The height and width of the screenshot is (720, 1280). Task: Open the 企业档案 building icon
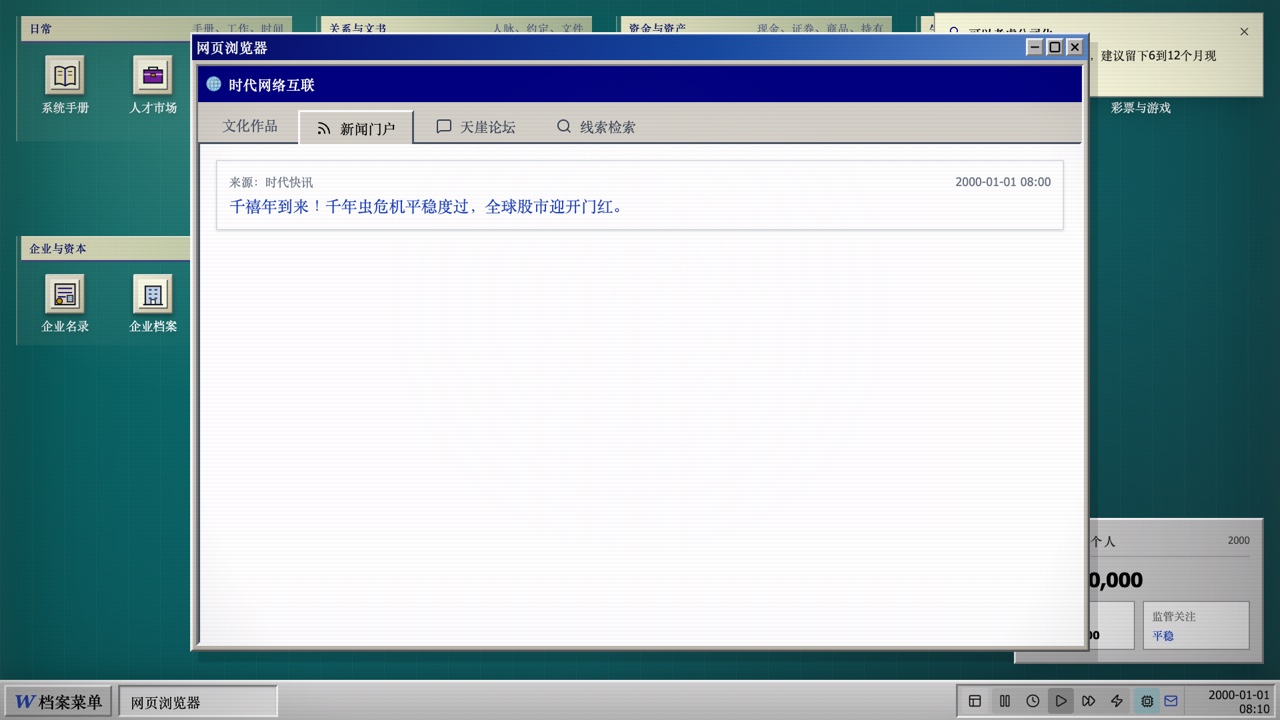click(x=153, y=304)
